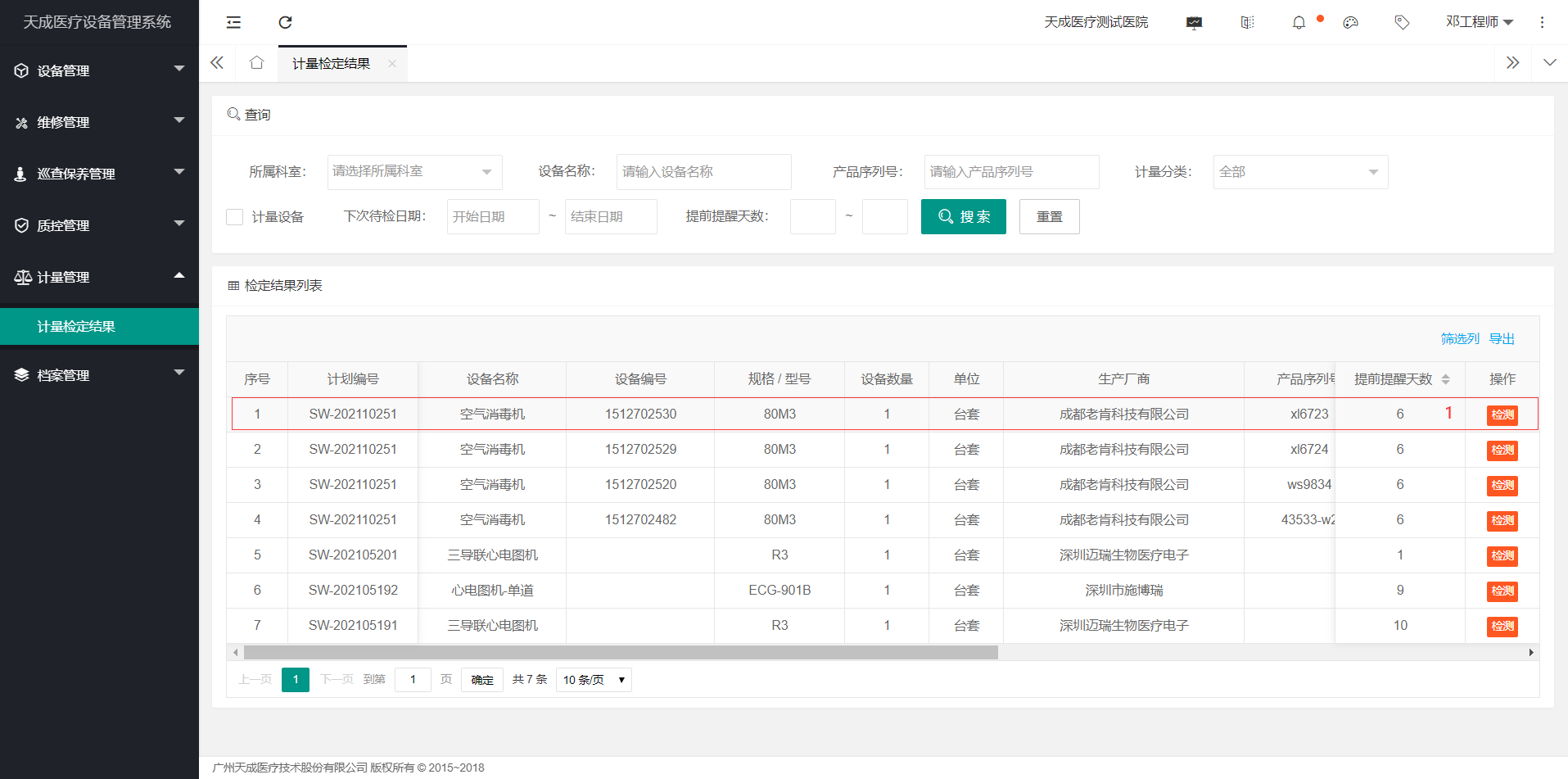Image resolution: width=1568 pixels, height=779 pixels.
Task: Open the monitor dashboard icon in header
Action: 1194,22
